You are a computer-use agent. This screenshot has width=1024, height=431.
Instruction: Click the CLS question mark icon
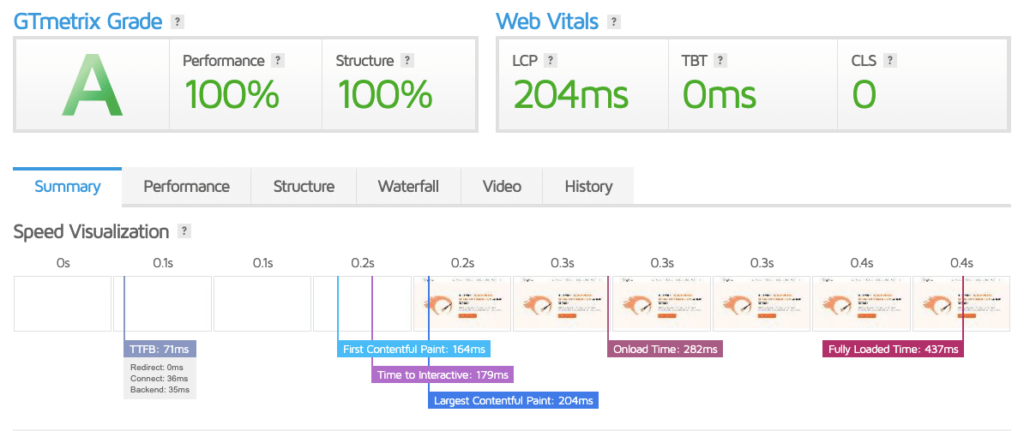point(890,61)
